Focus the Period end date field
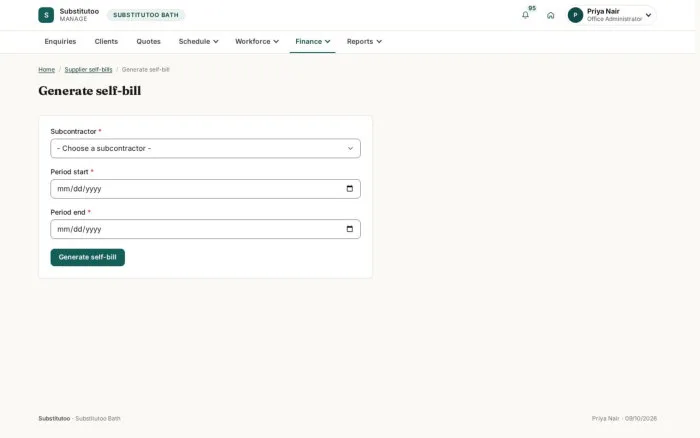700x438 pixels. click(x=205, y=229)
